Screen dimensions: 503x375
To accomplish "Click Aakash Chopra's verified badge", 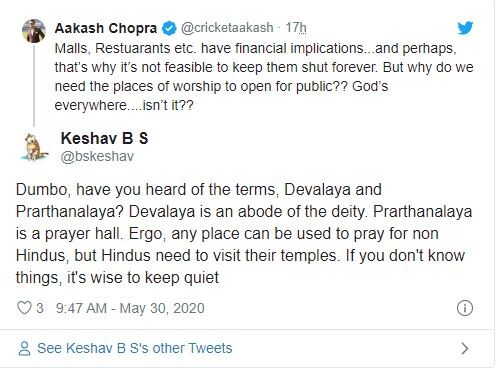I will 169,28.
